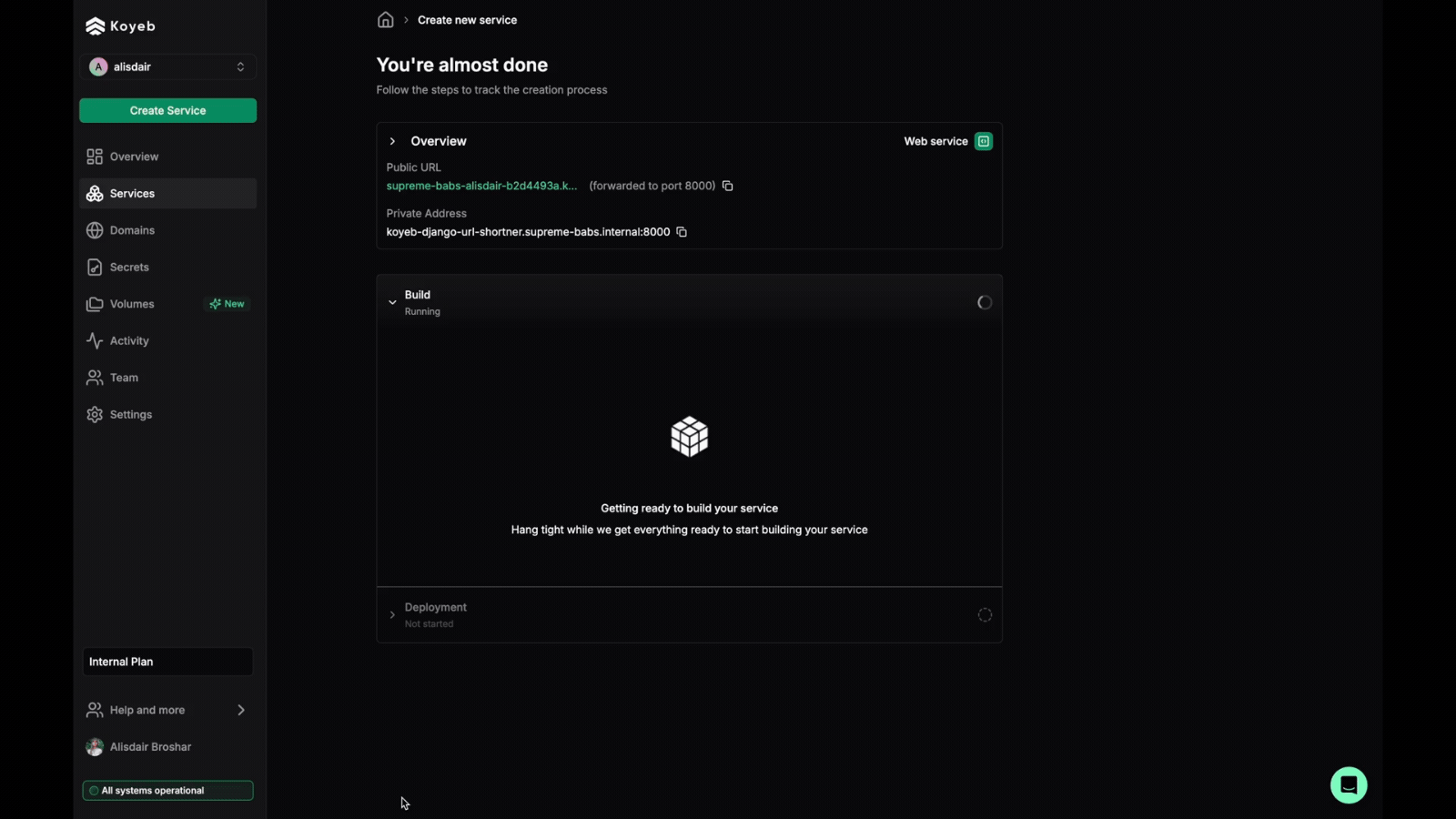Expand the Deployment step
Screen dimensions: 1456x819
392,615
